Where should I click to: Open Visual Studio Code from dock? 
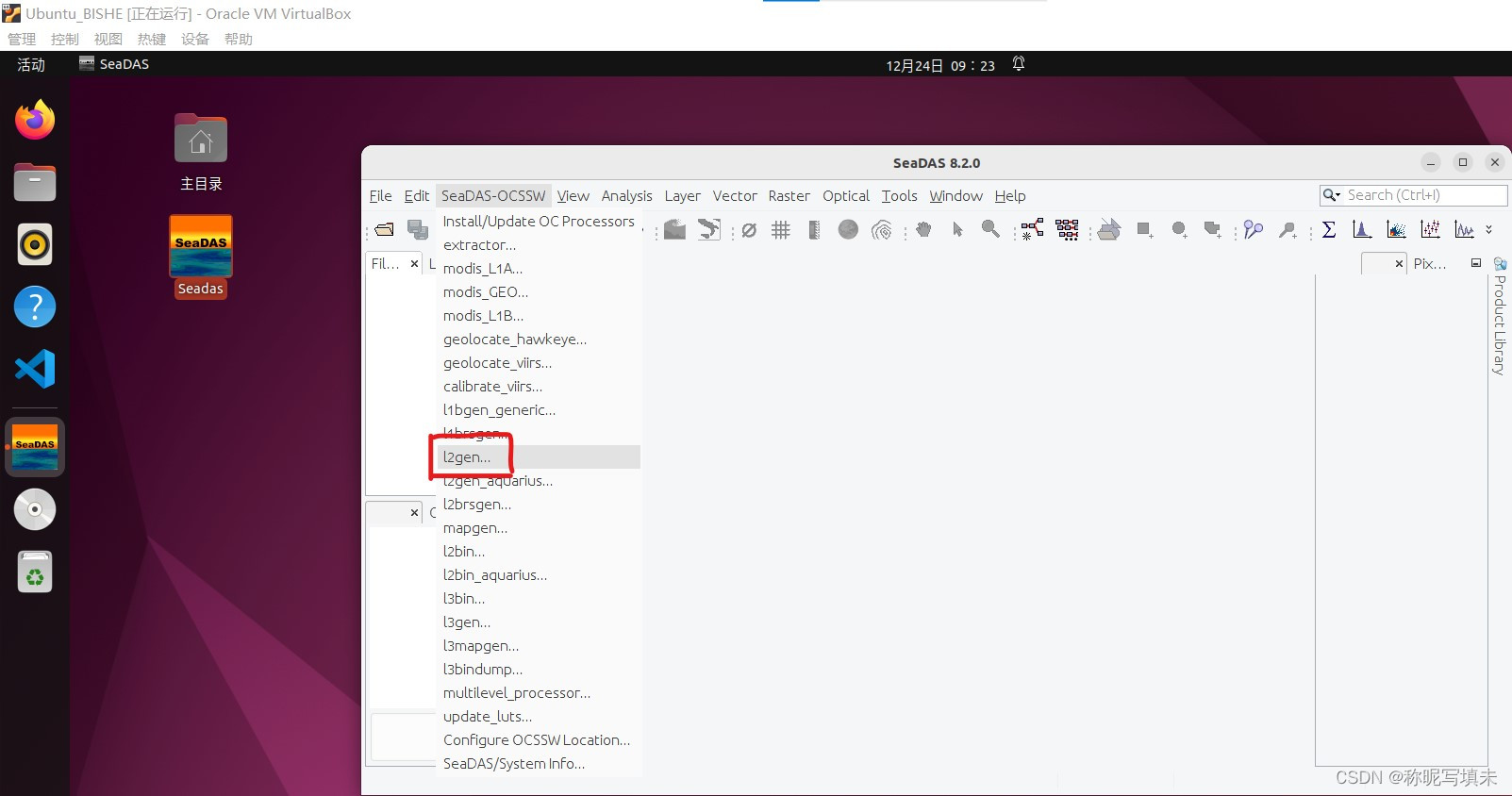[35, 369]
